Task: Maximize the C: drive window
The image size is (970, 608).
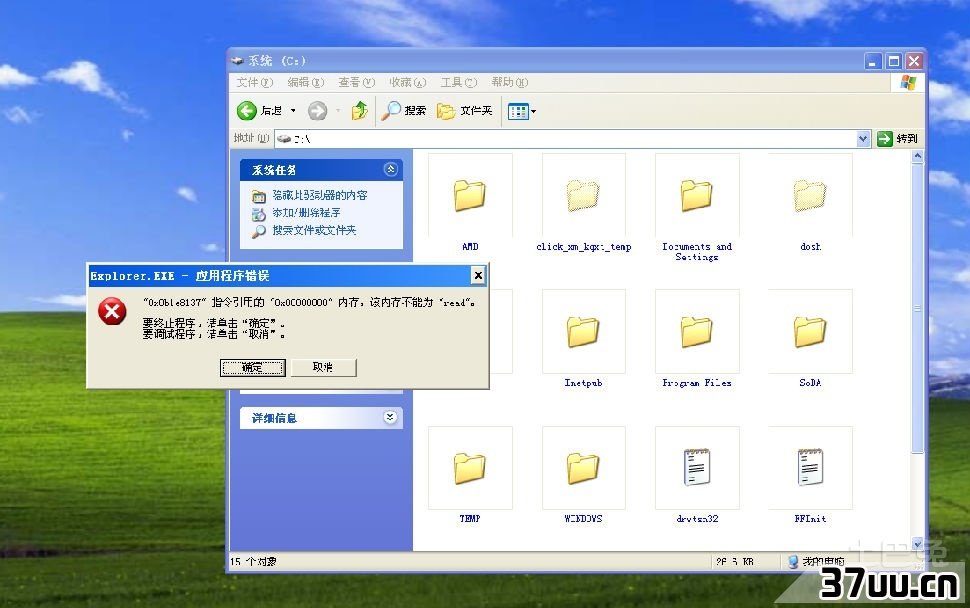Action: coord(893,61)
